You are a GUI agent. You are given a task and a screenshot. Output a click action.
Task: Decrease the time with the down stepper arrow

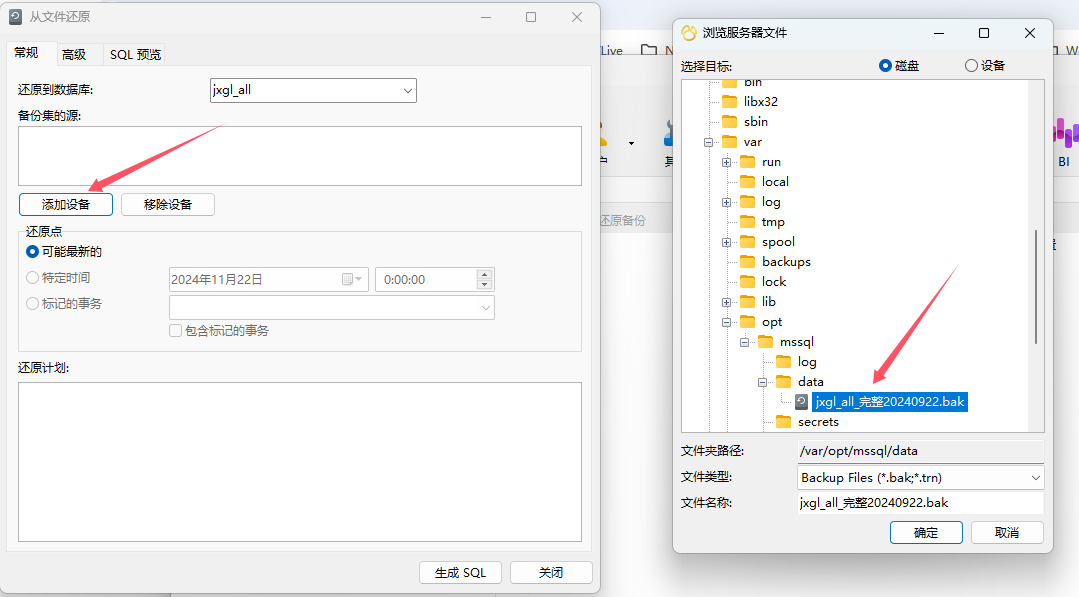[484, 285]
